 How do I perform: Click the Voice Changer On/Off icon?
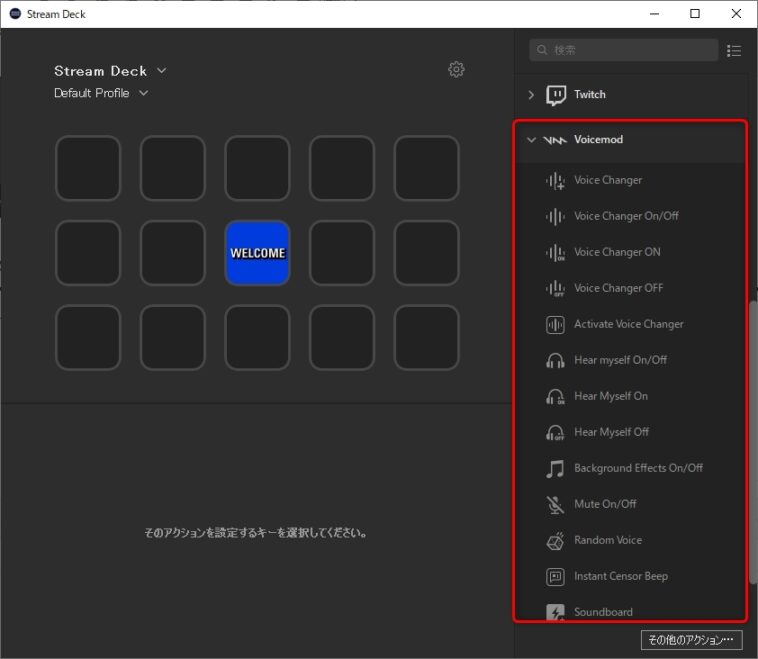point(555,216)
